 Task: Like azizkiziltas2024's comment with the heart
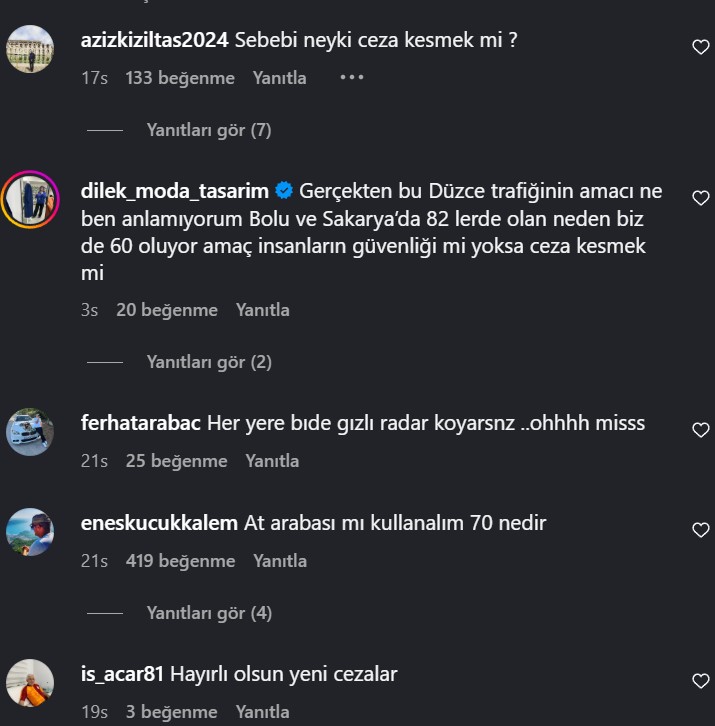point(701,46)
